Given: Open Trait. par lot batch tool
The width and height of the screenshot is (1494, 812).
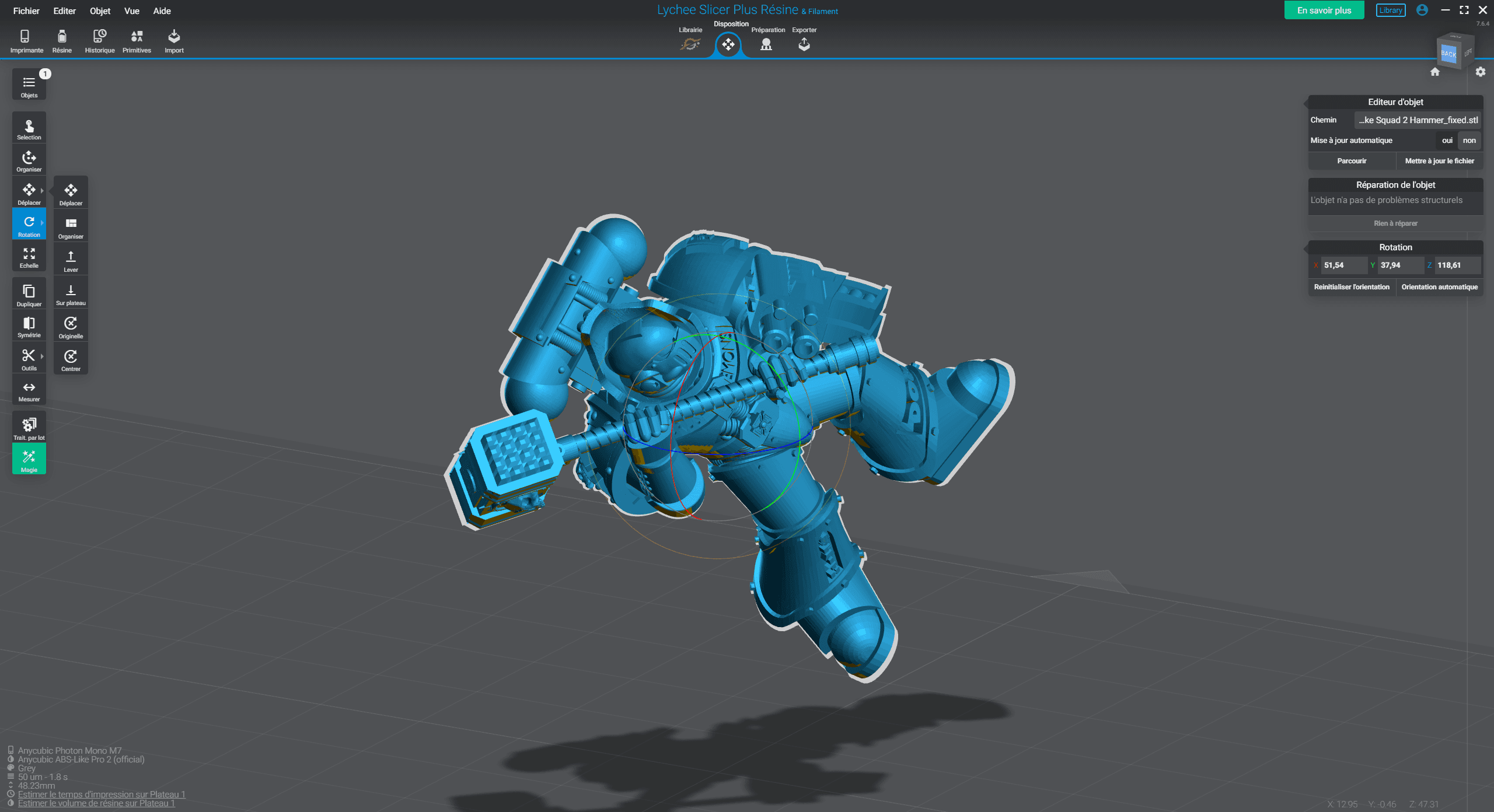Looking at the screenshot, I should point(29,428).
